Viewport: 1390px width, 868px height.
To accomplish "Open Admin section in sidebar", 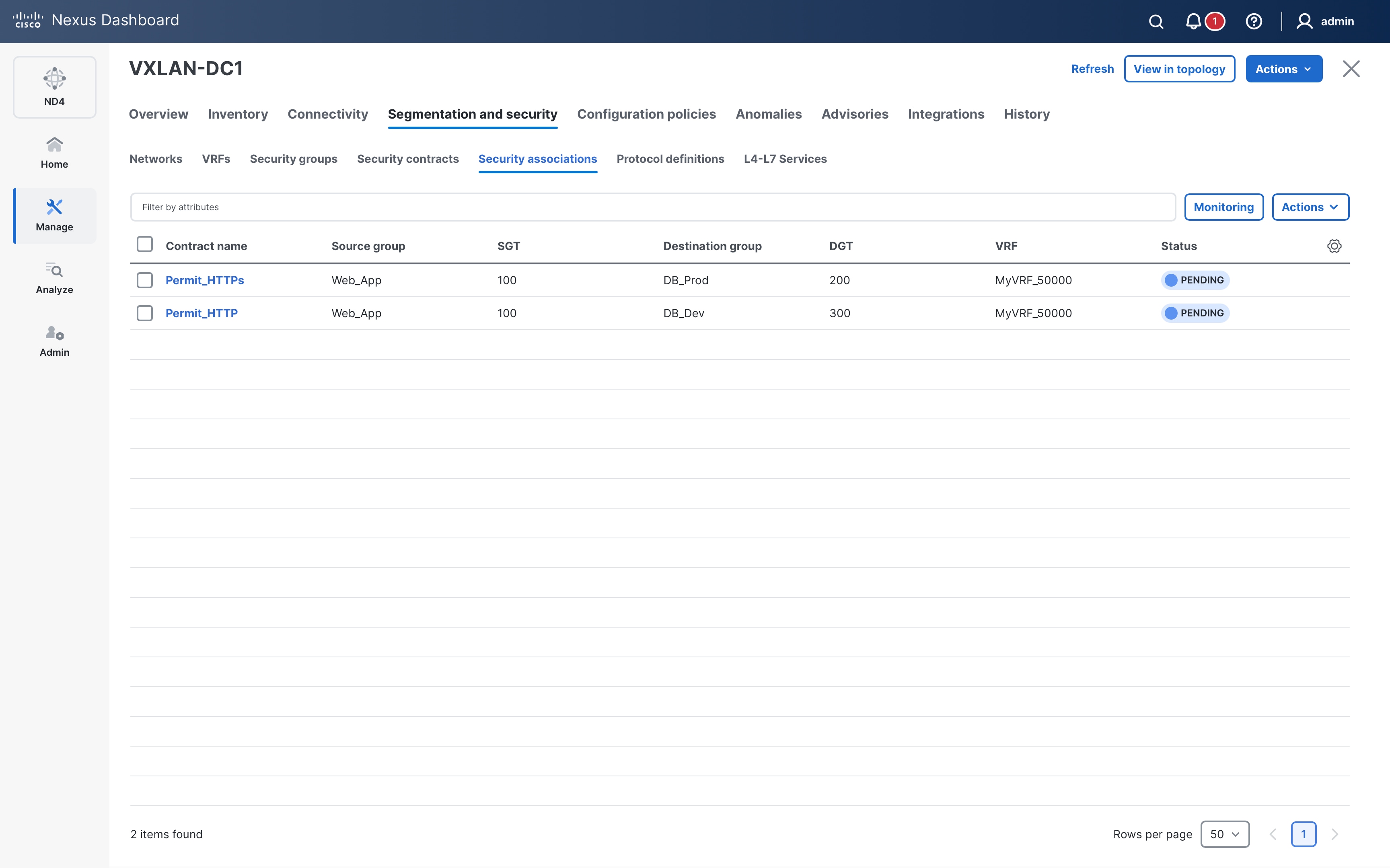I will 55,341.
